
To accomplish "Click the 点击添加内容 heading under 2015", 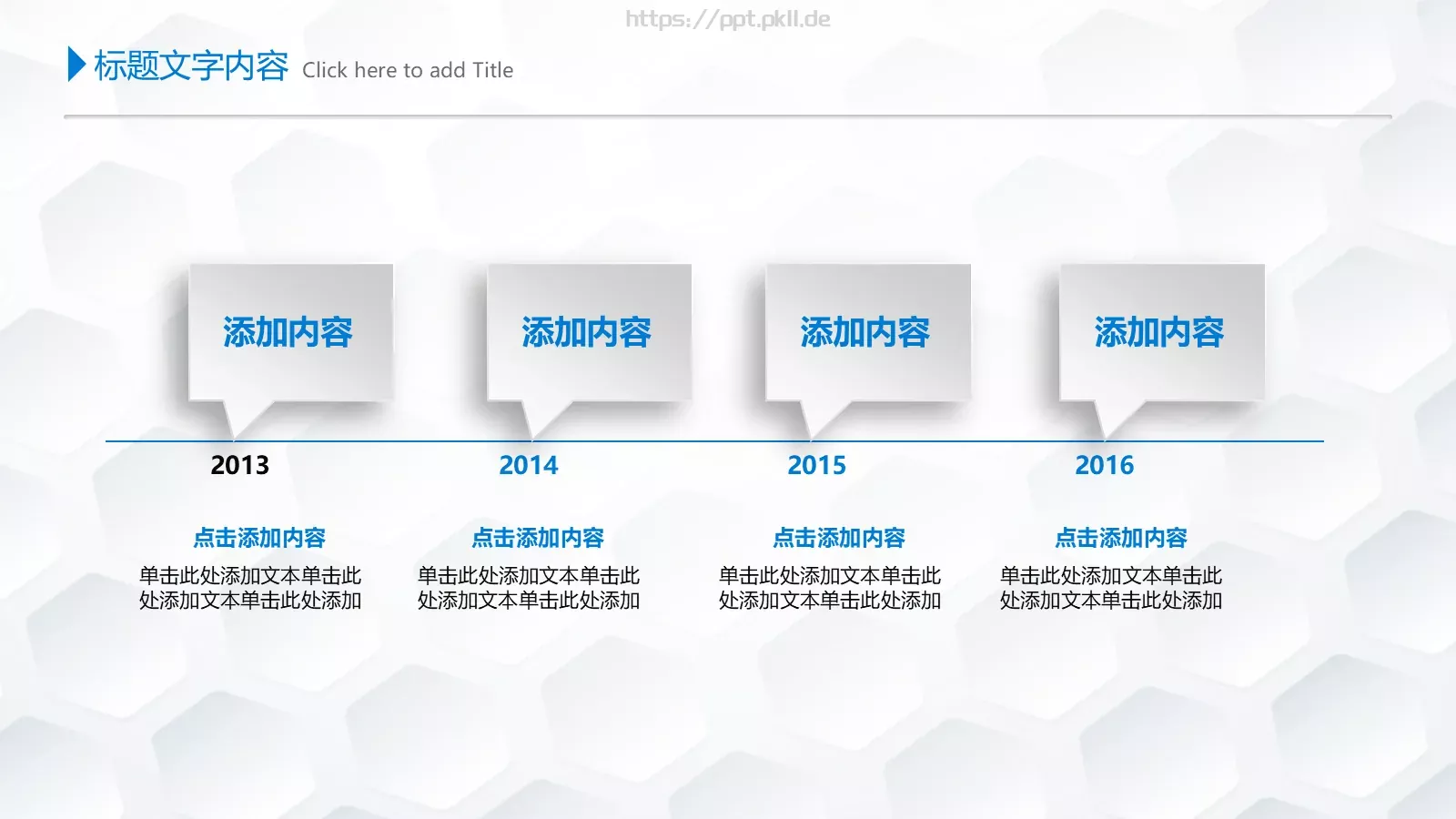I will (x=839, y=538).
